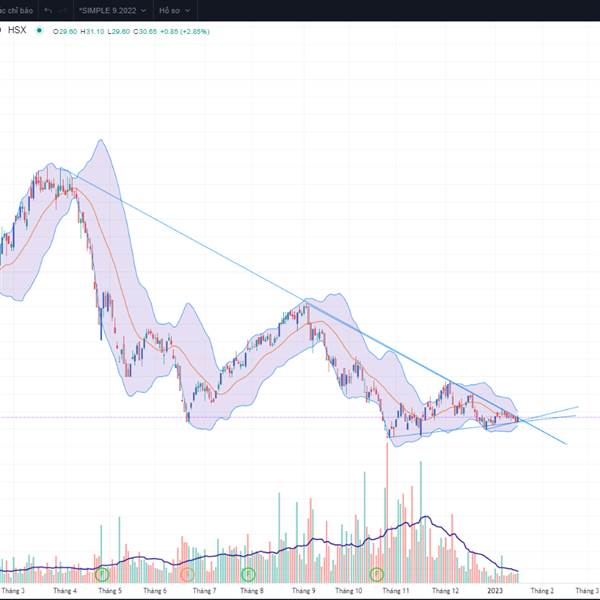Click the dimmed redo arrow in top toolbar

pos(64,10)
